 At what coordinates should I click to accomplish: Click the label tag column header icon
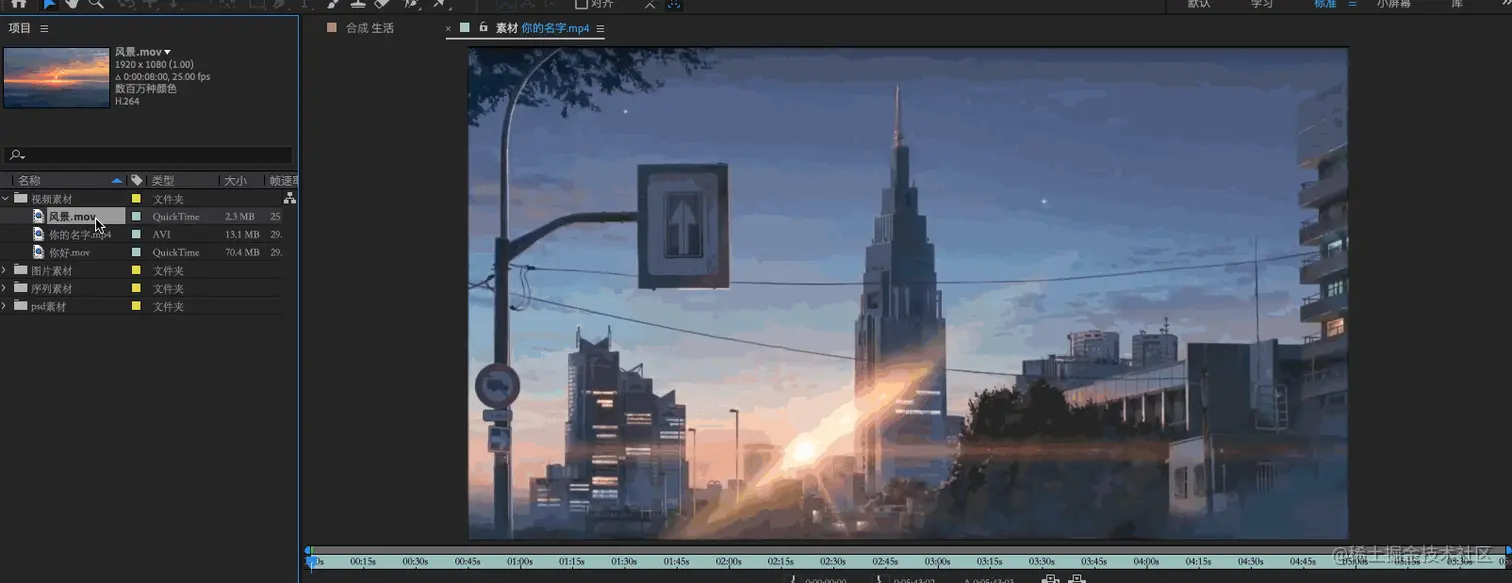pos(137,181)
